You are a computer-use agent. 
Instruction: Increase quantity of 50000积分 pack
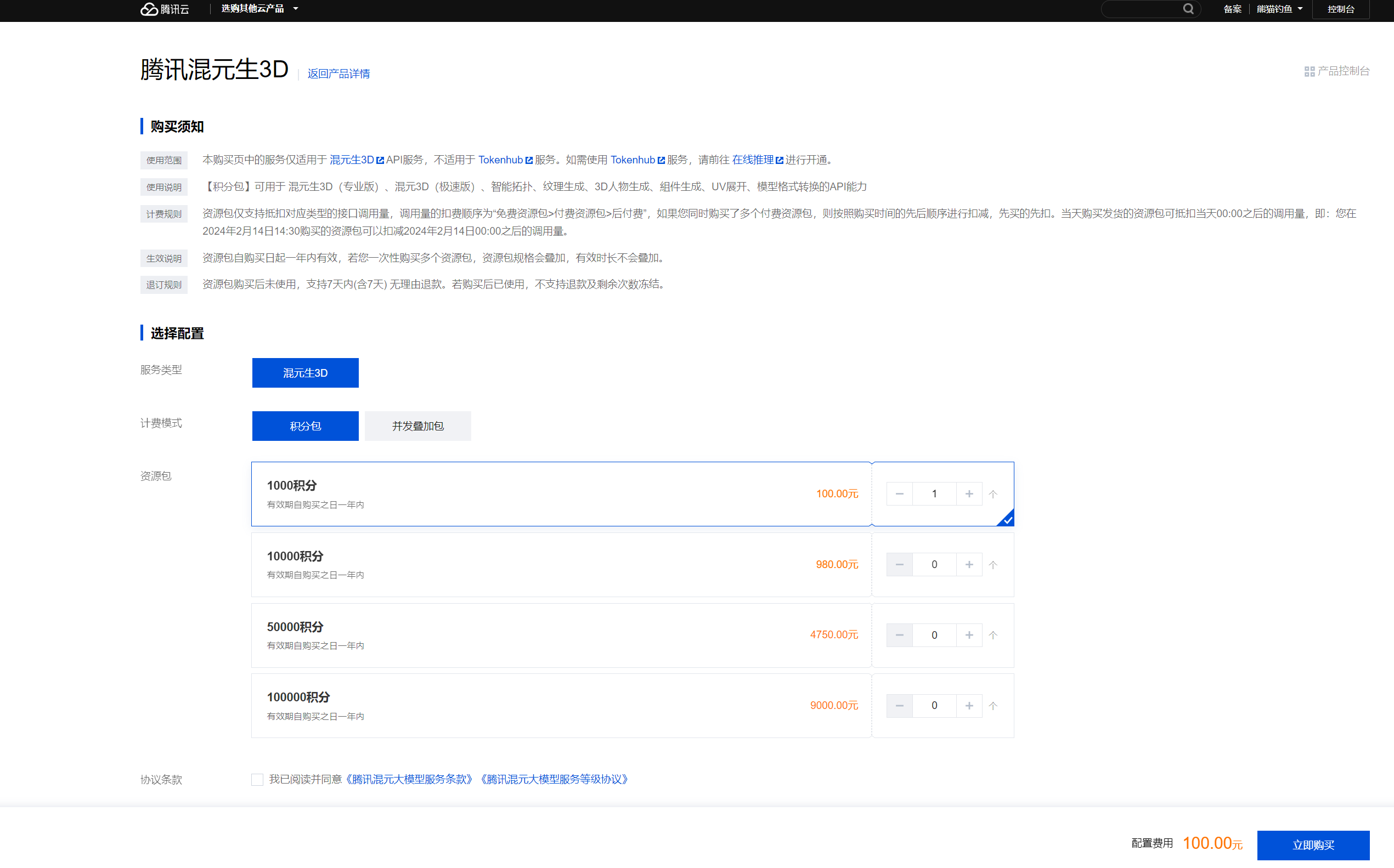(x=969, y=635)
